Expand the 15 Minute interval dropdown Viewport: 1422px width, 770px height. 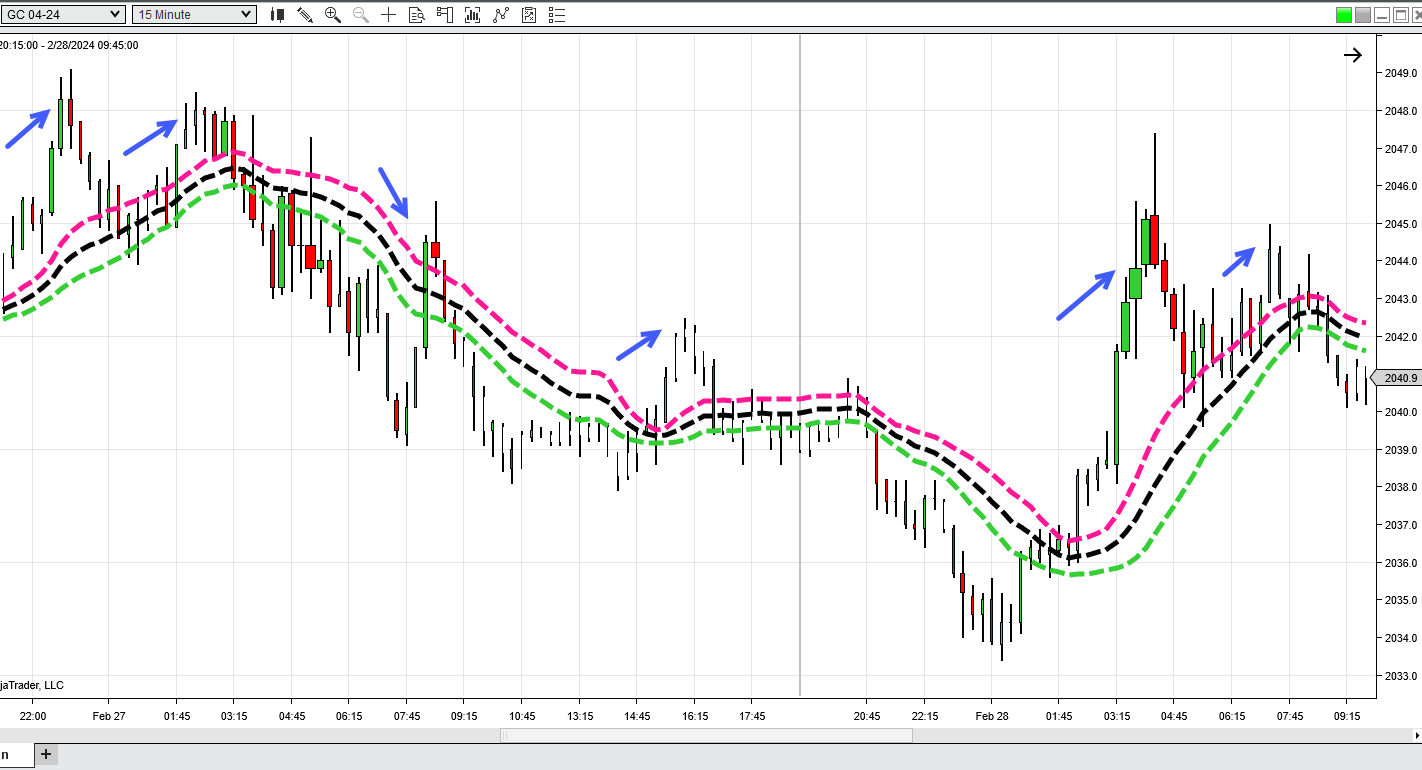tap(194, 14)
